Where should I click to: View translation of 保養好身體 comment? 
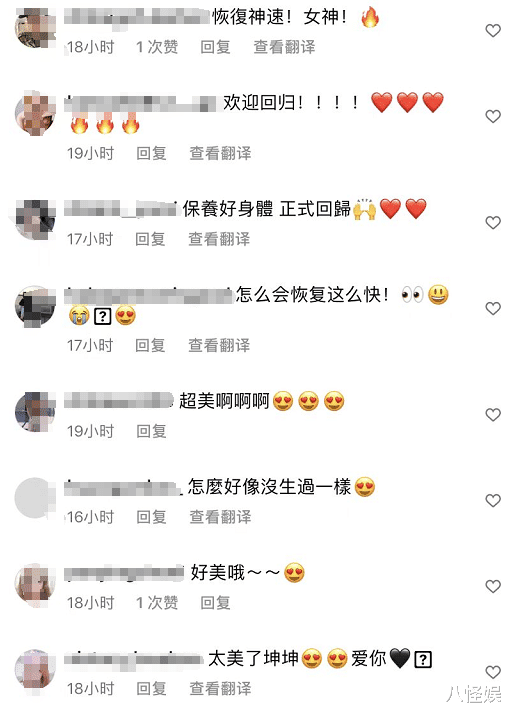[x=219, y=239]
